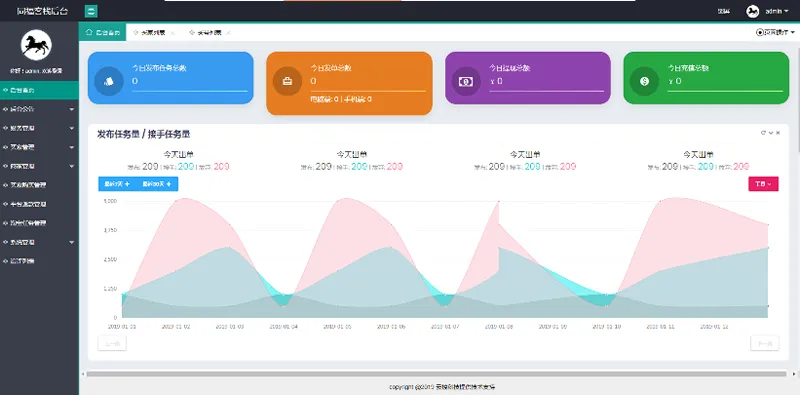
Task: Select the green home tab
Action: 103,32
